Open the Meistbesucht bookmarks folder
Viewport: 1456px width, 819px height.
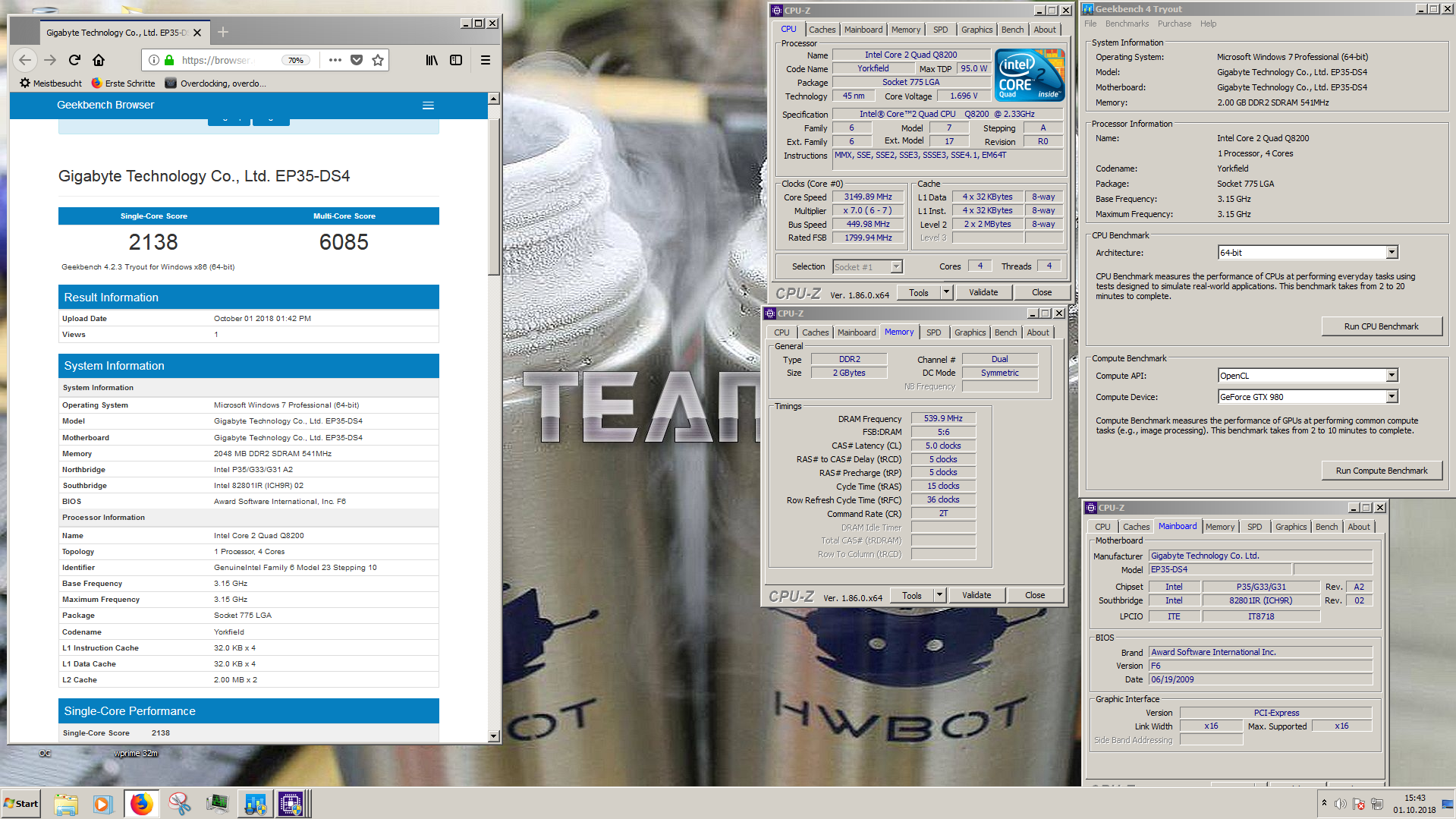51,83
